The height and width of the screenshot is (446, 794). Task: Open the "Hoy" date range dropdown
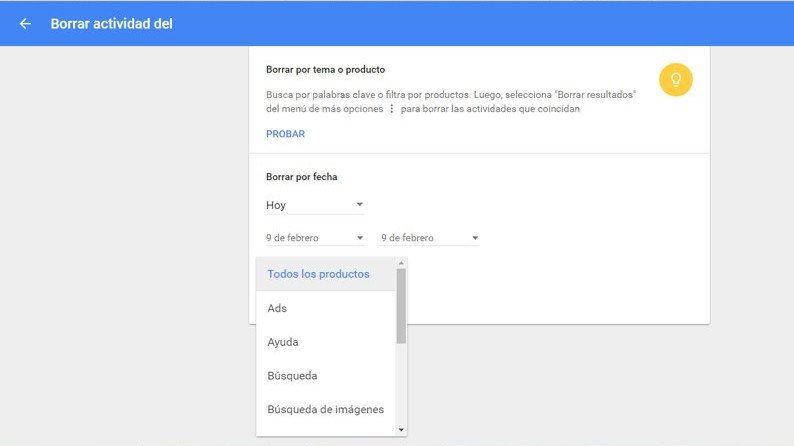[314, 205]
